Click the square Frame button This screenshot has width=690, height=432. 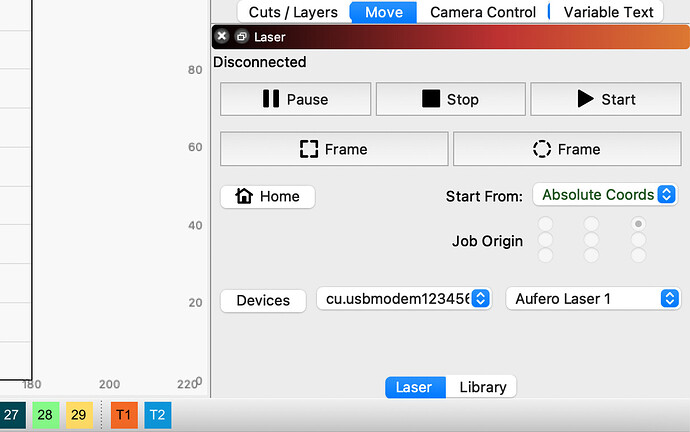(334, 149)
